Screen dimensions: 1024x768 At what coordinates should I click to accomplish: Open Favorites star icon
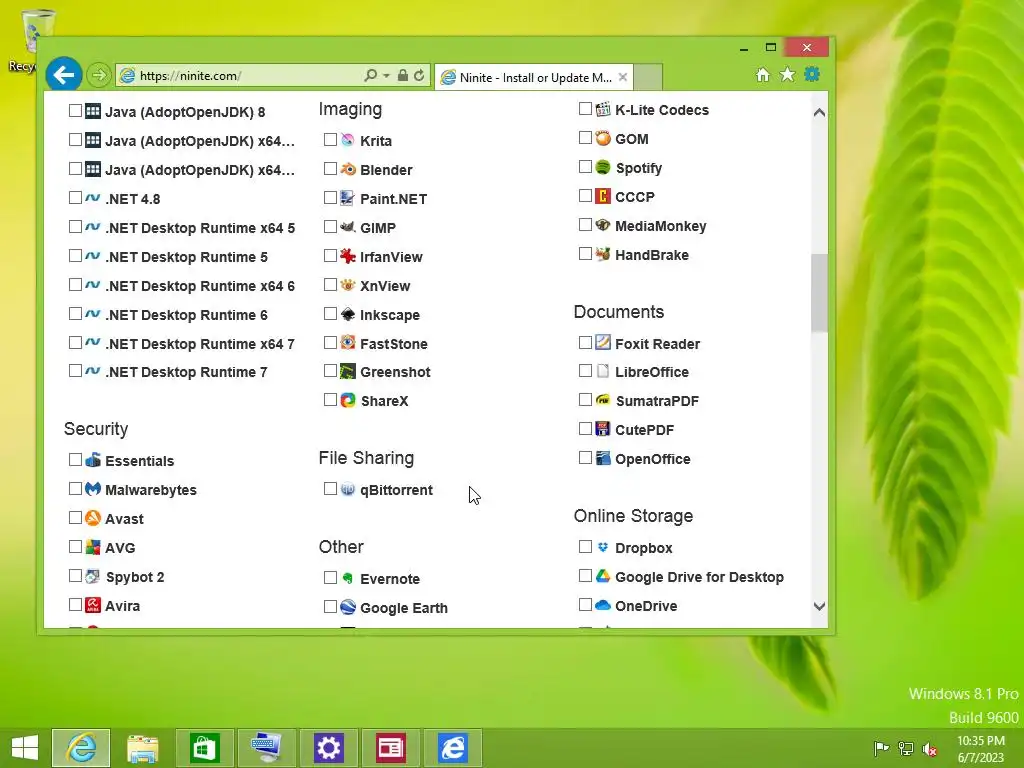pos(788,74)
